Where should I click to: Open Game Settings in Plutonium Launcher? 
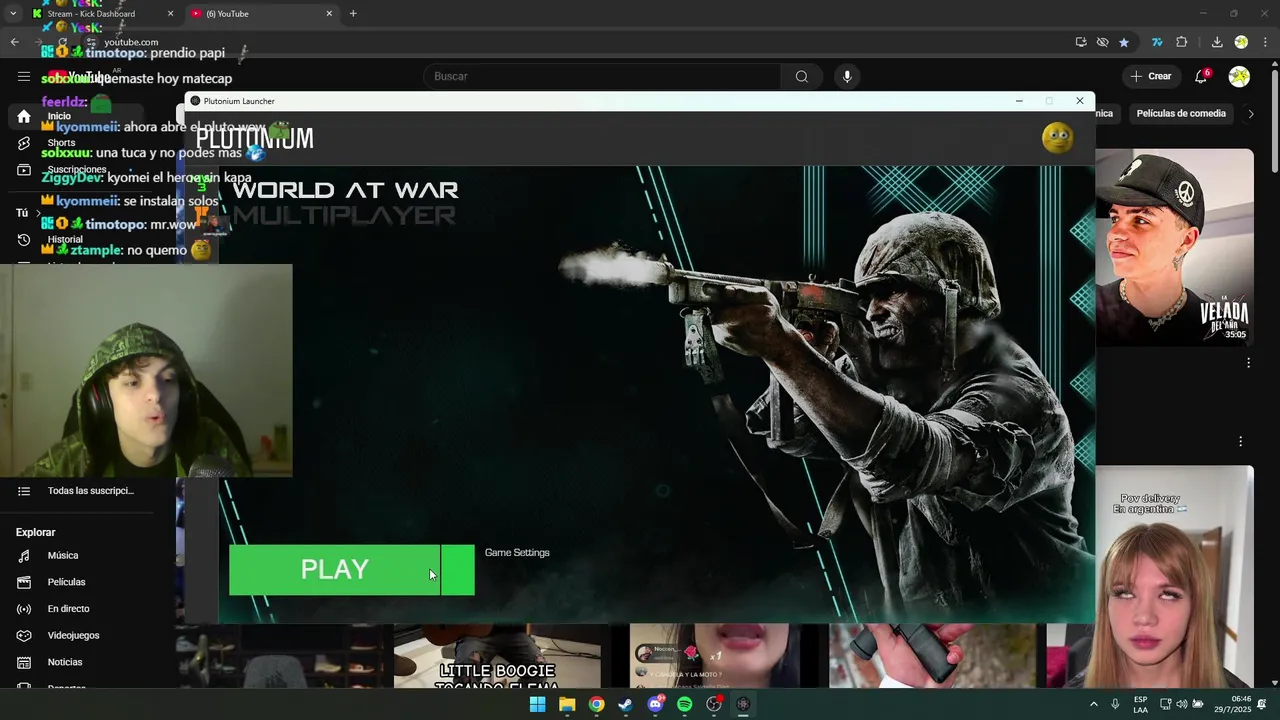(517, 553)
